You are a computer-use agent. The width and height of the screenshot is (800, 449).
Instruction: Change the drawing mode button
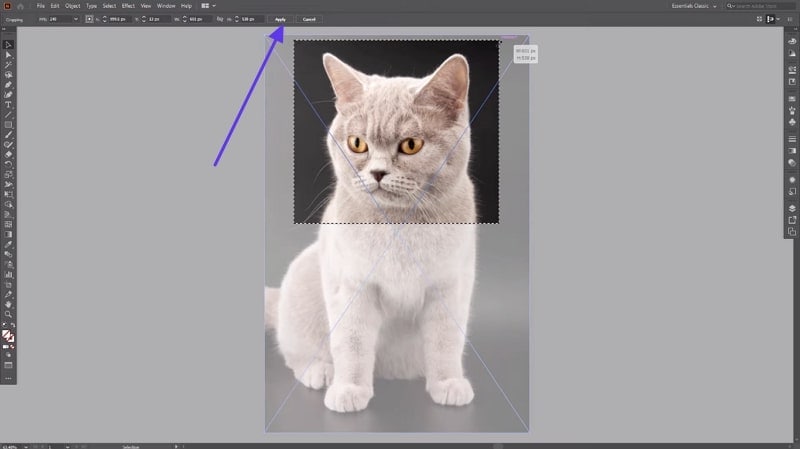pyautogui.click(x=8, y=356)
